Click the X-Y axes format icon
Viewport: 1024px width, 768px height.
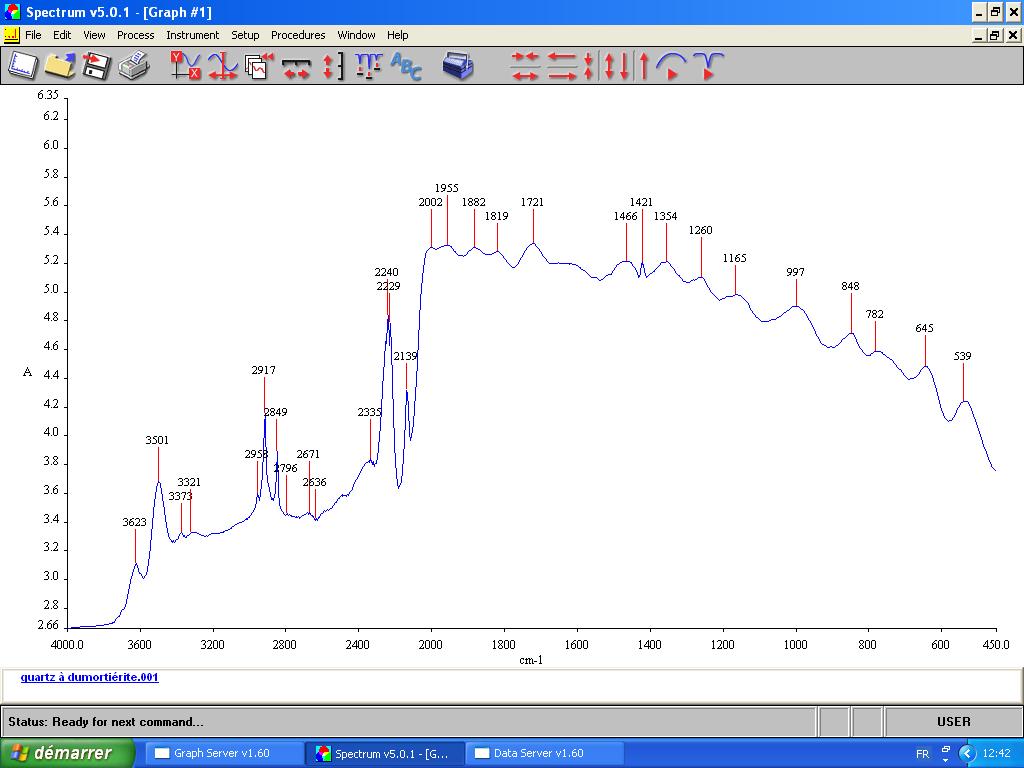185,66
